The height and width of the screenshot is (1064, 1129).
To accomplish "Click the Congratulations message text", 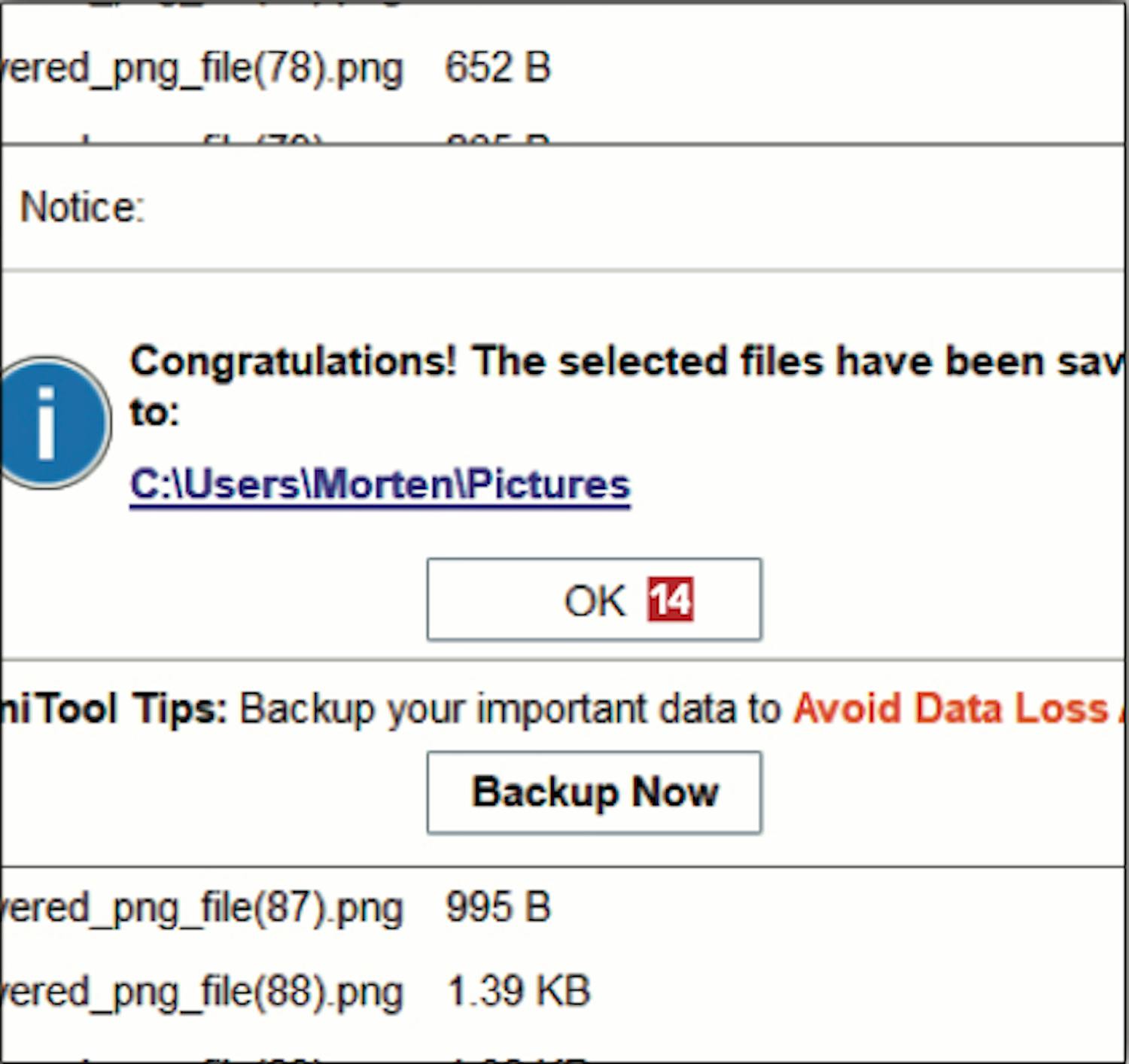I will coord(625,361).
